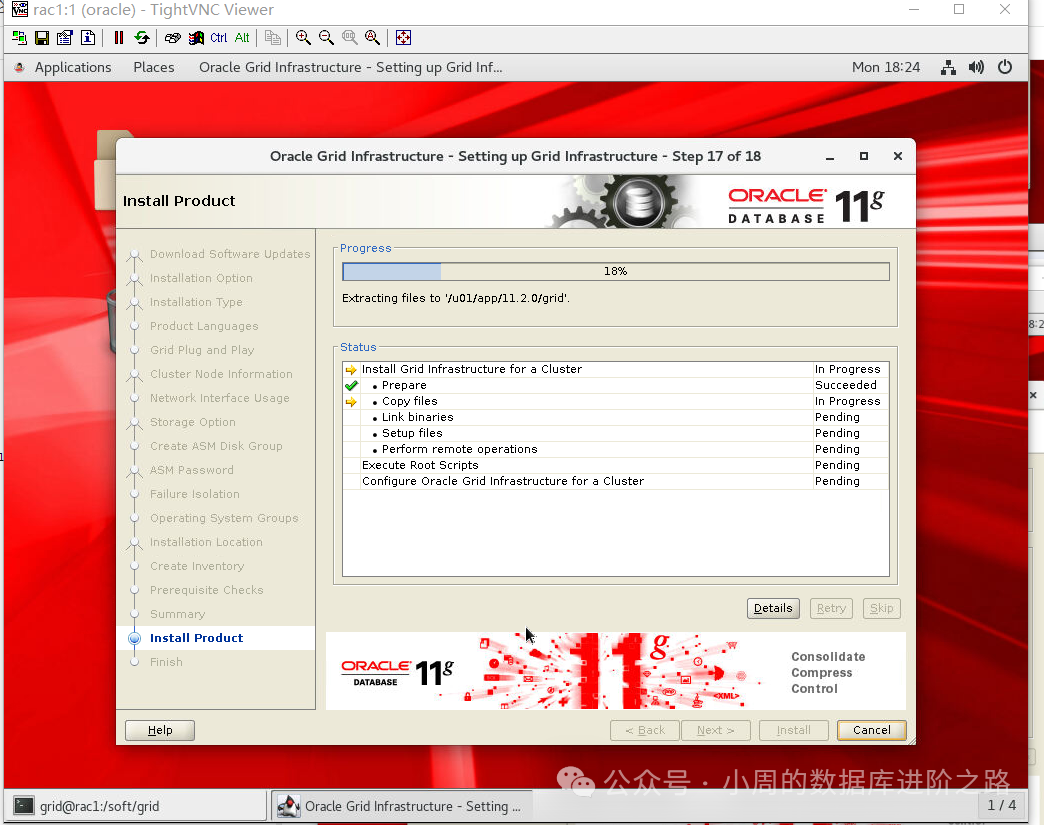The image size is (1044, 825).
Task: Click the Zoom 100% magnifier icon
Action: 350,38
